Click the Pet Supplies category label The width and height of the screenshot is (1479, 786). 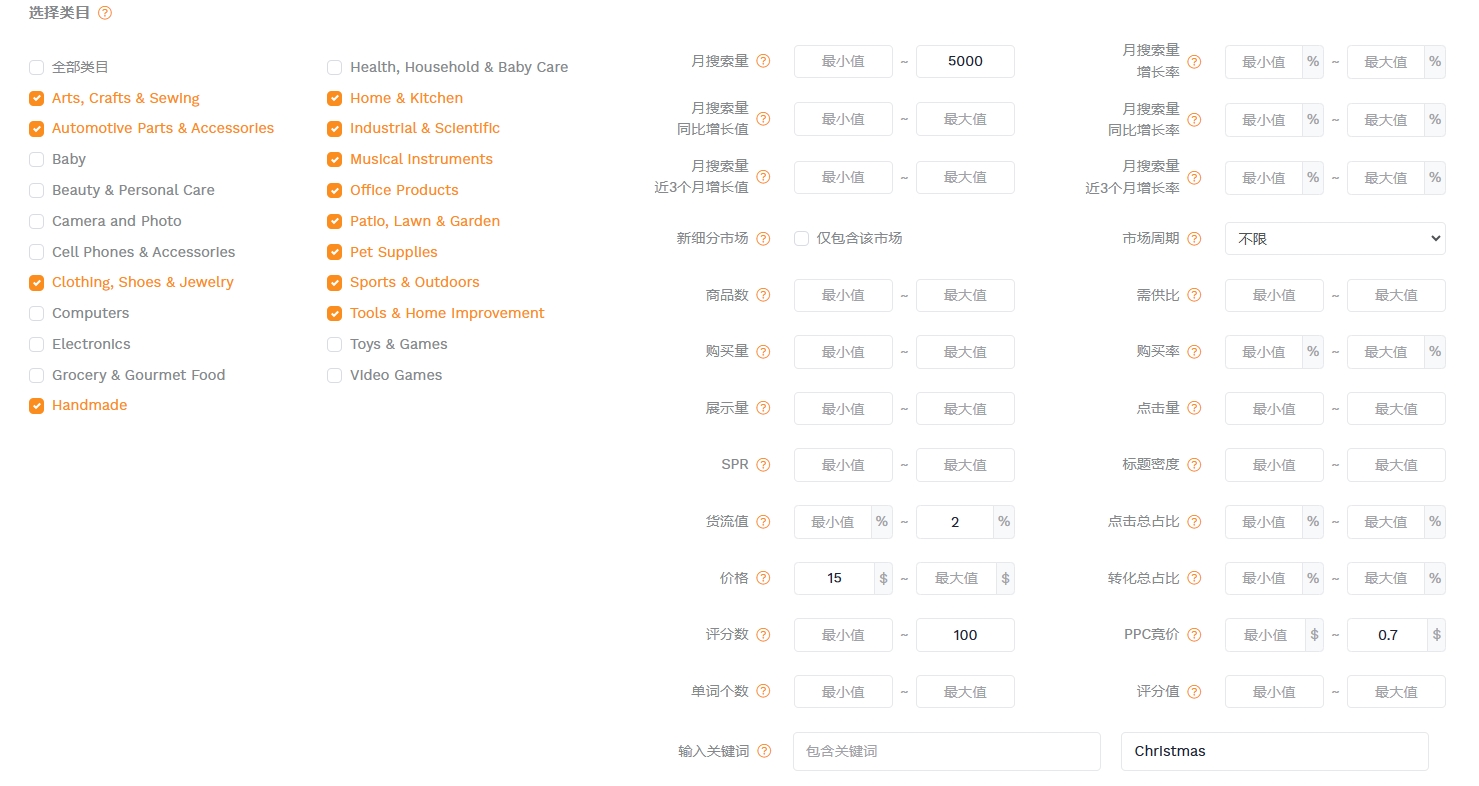pos(393,252)
